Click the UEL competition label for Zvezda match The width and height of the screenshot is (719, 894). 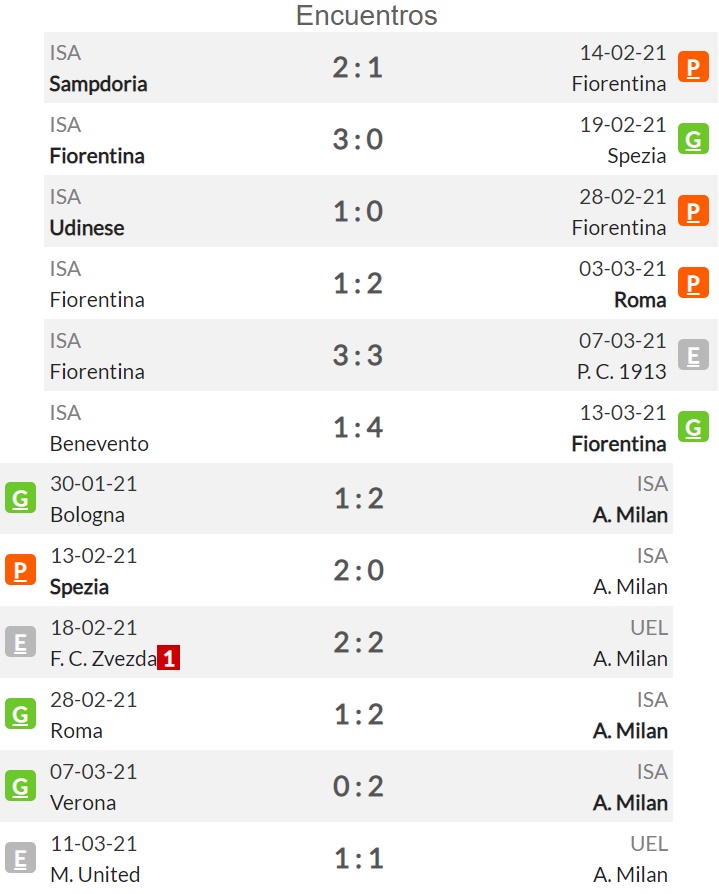[649, 628]
